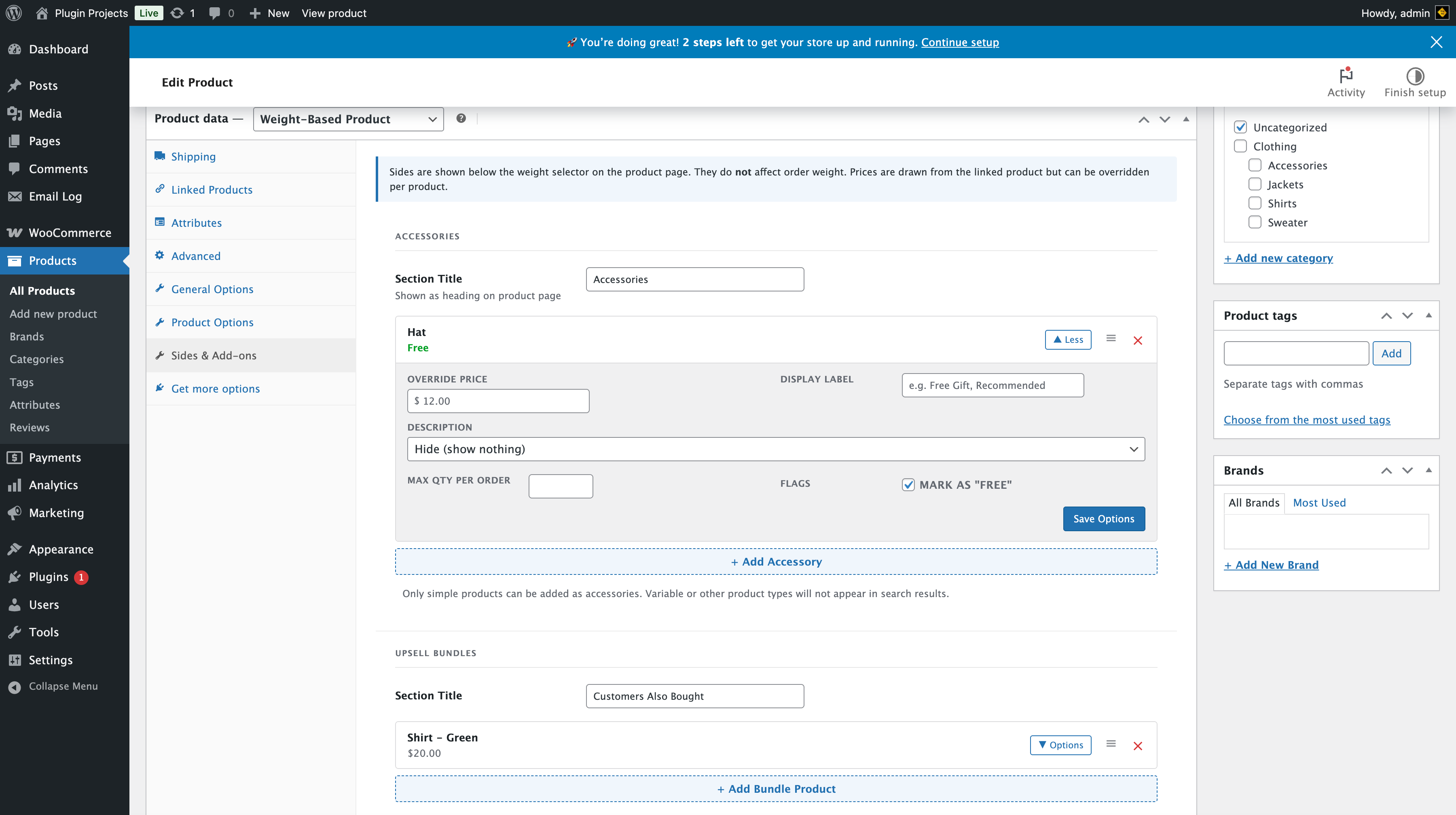
Task: Remove Shirt – Green from upsell bundles
Action: [1138, 745]
